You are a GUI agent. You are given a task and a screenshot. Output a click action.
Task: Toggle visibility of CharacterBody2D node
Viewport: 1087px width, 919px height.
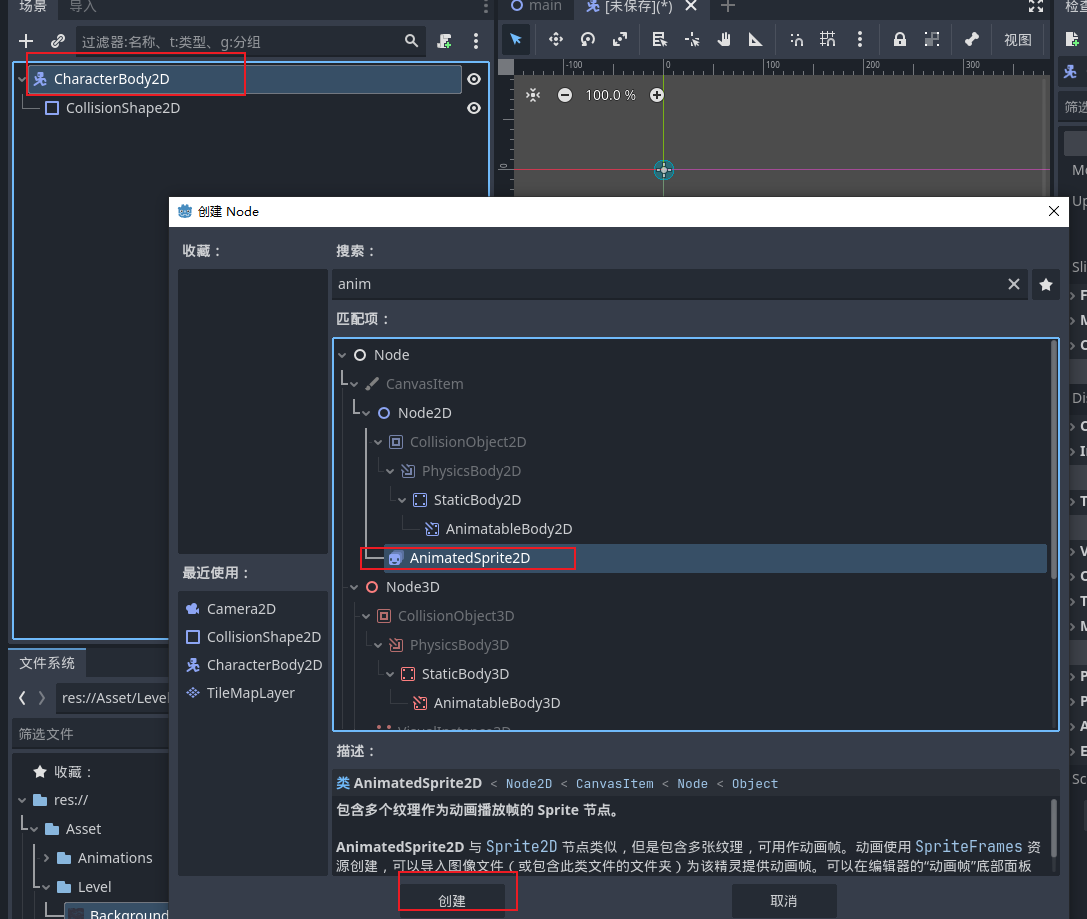473,79
